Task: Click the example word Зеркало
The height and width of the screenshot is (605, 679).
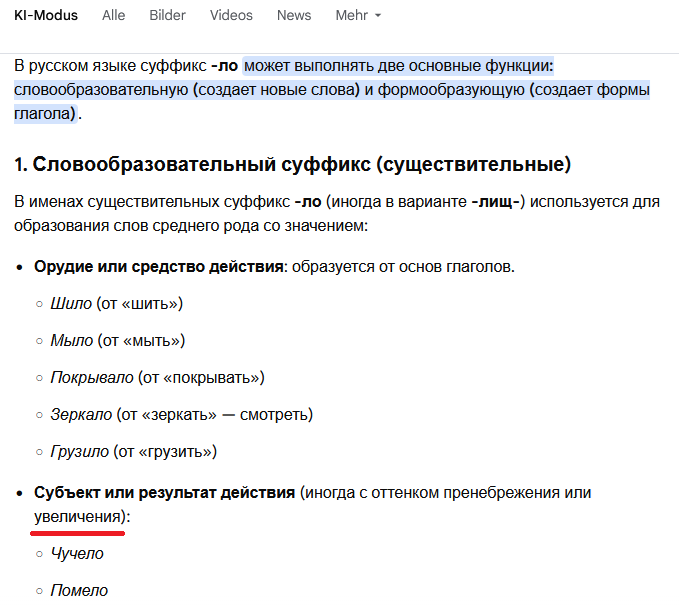Action: [81, 414]
